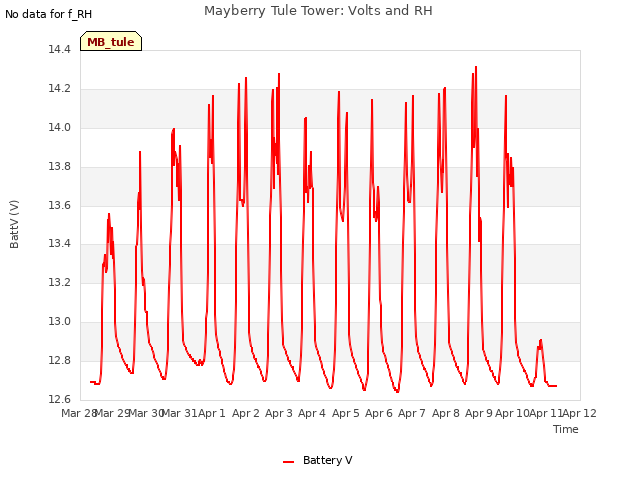
Task: Click the red Battery V legend swatch
Action: (289, 462)
